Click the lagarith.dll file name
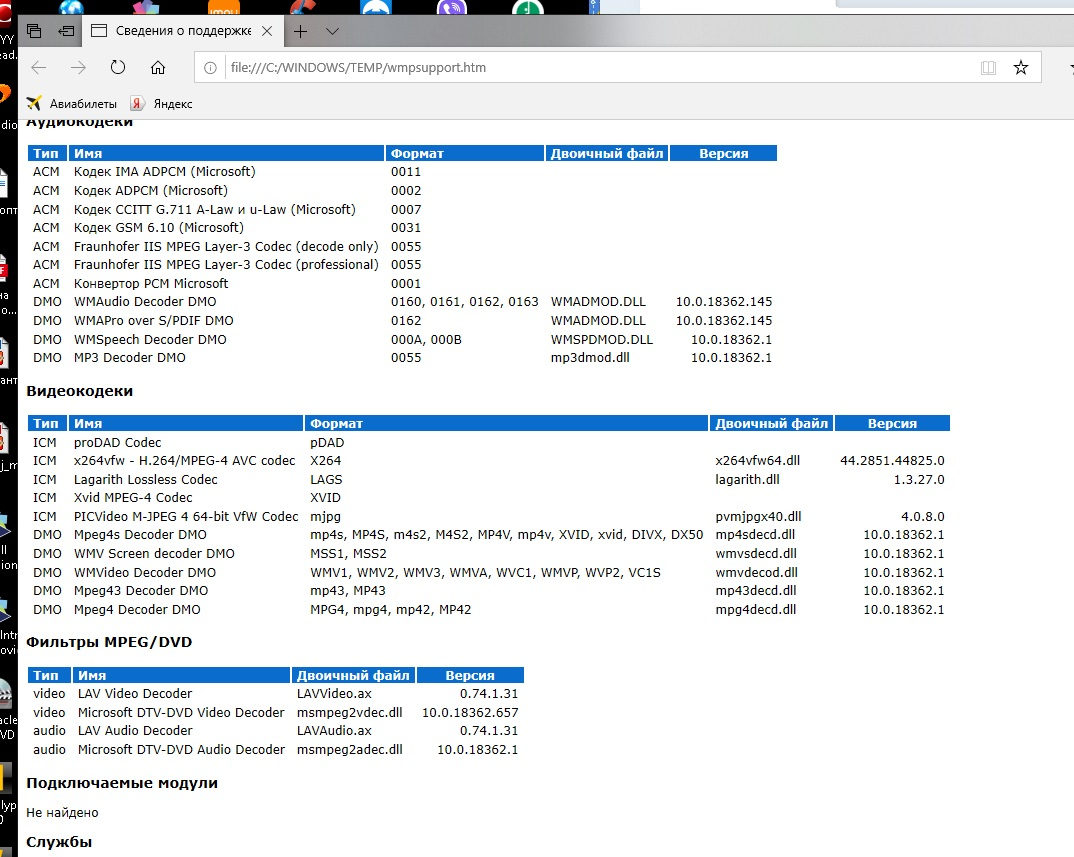The width and height of the screenshot is (1074, 857). click(x=747, y=480)
